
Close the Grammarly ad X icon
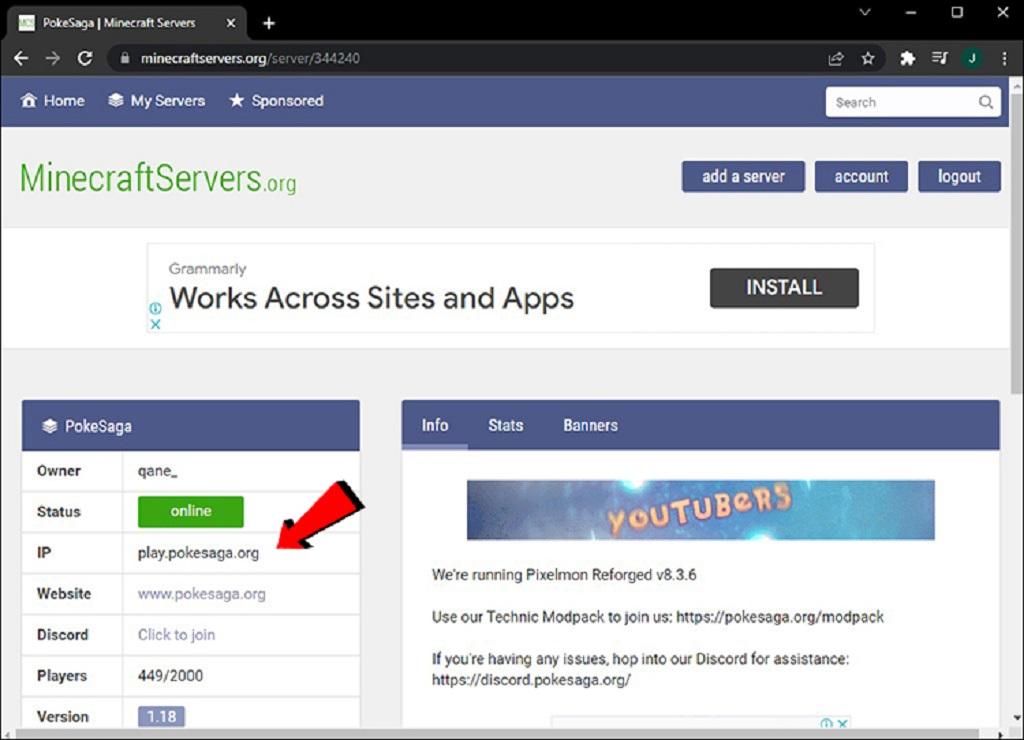(x=155, y=324)
